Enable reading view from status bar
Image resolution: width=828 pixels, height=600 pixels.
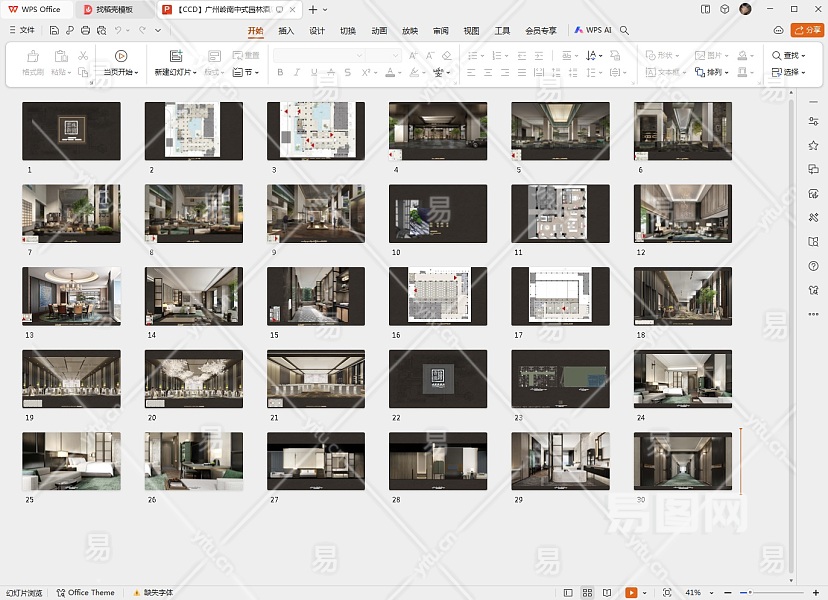608,593
